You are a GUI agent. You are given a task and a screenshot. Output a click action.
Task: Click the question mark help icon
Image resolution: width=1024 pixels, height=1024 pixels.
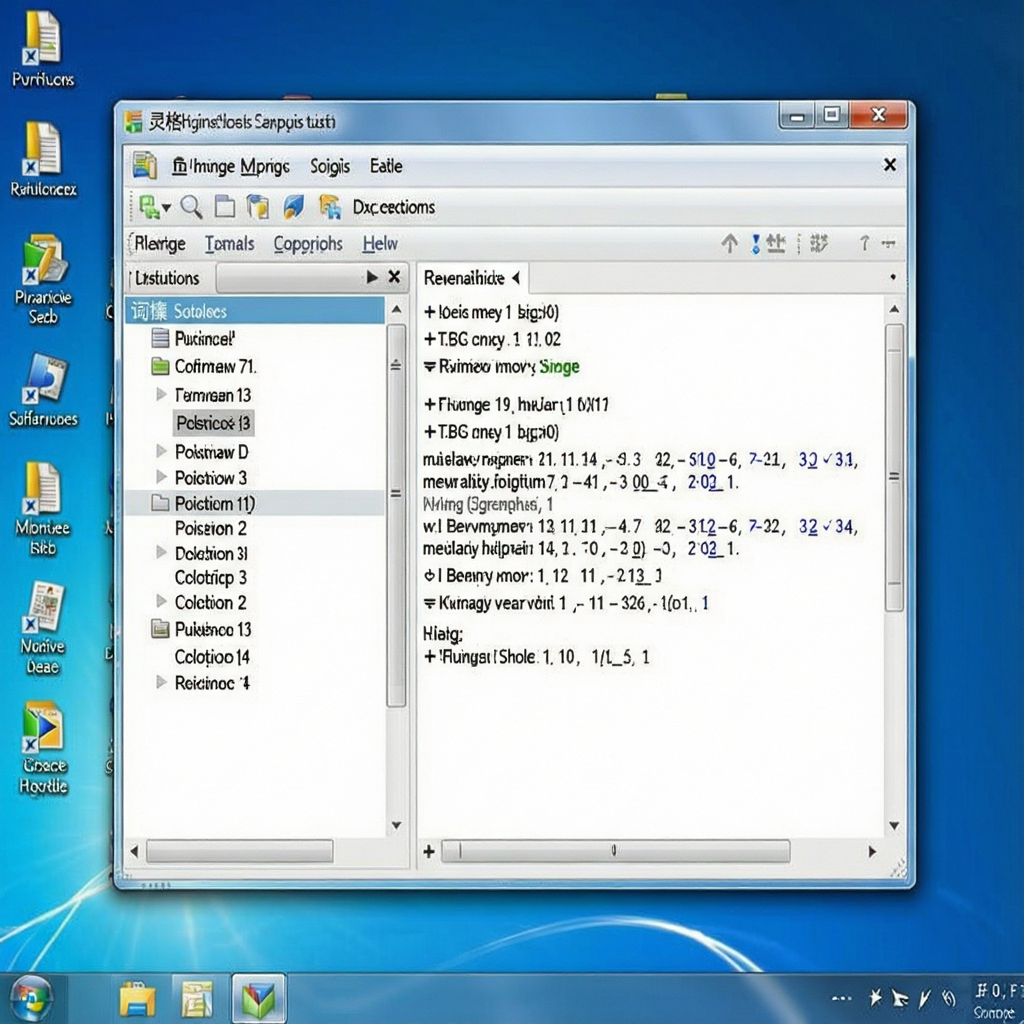click(x=864, y=243)
